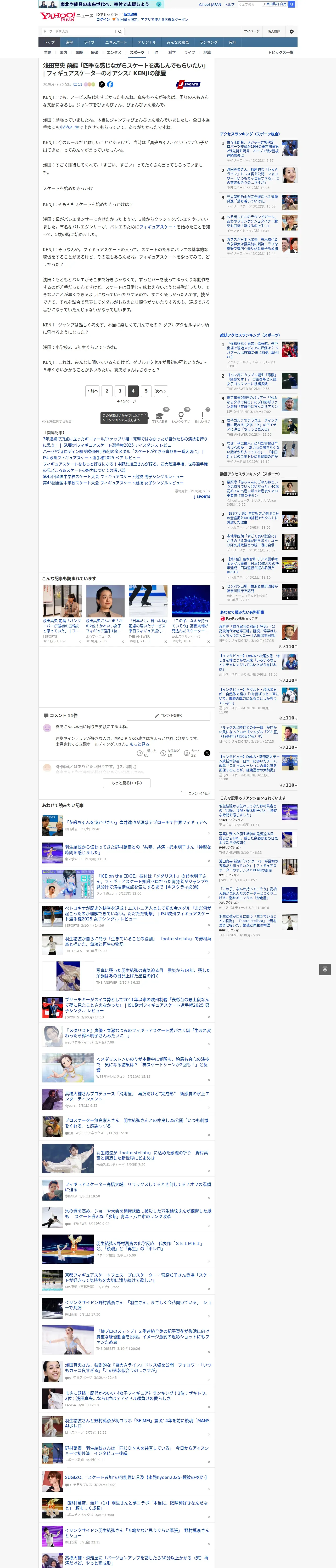Click もっと見る(11件) comments button

(x=127, y=783)
